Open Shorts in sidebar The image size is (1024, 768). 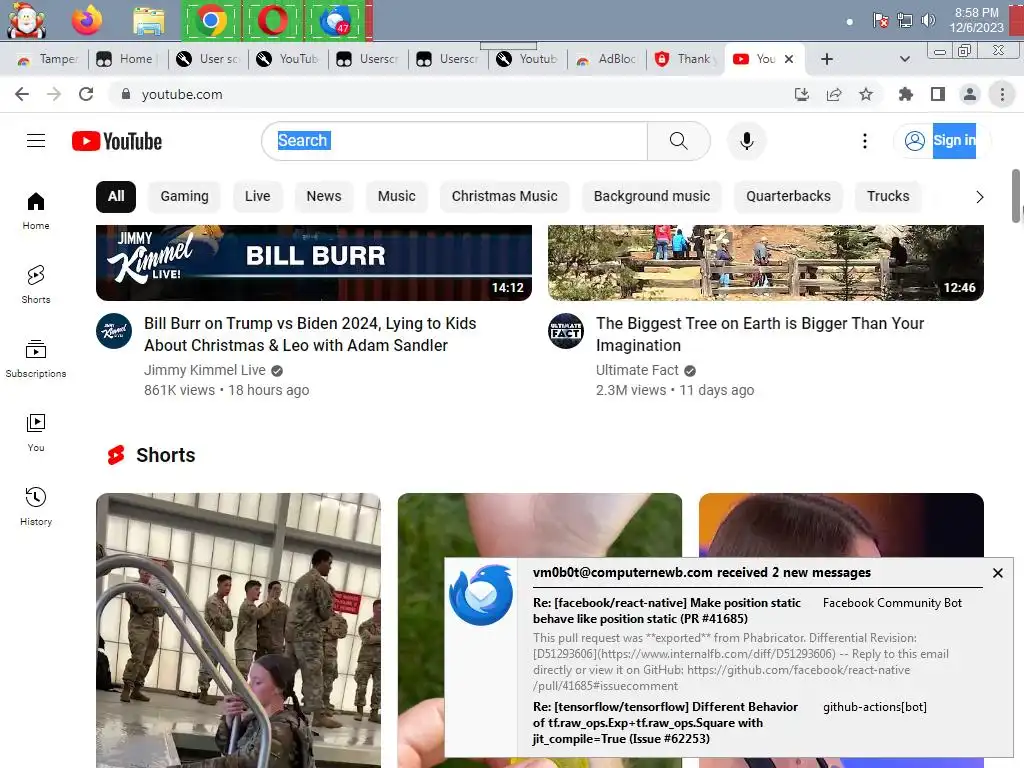(x=36, y=285)
